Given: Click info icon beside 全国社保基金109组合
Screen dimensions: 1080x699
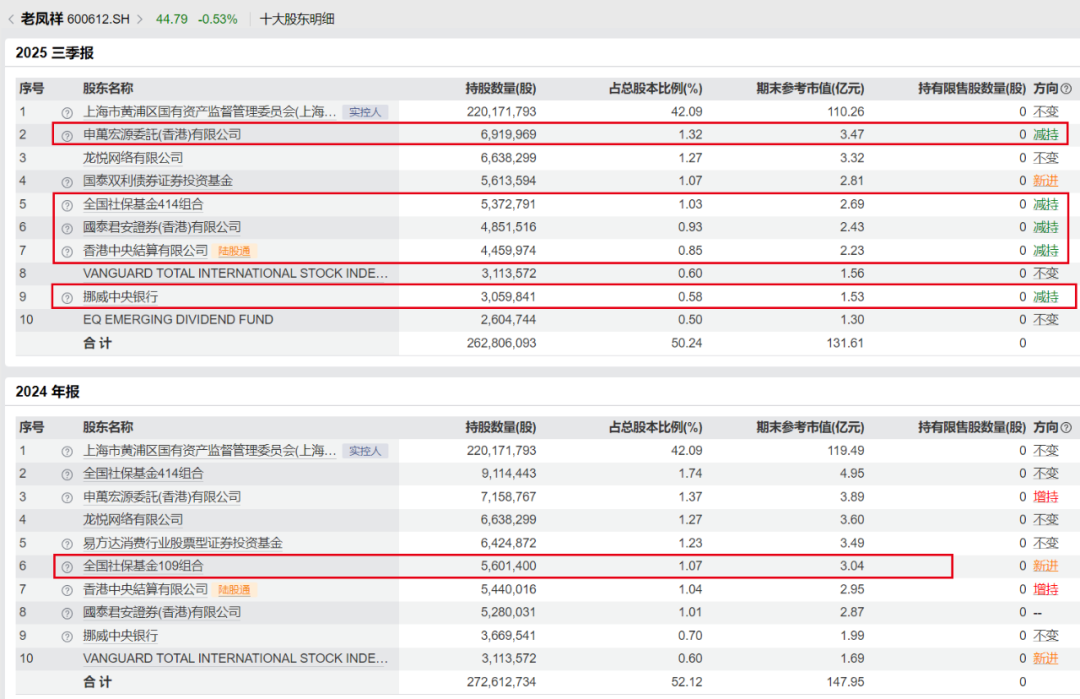Looking at the screenshot, I should (x=68, y=566).
